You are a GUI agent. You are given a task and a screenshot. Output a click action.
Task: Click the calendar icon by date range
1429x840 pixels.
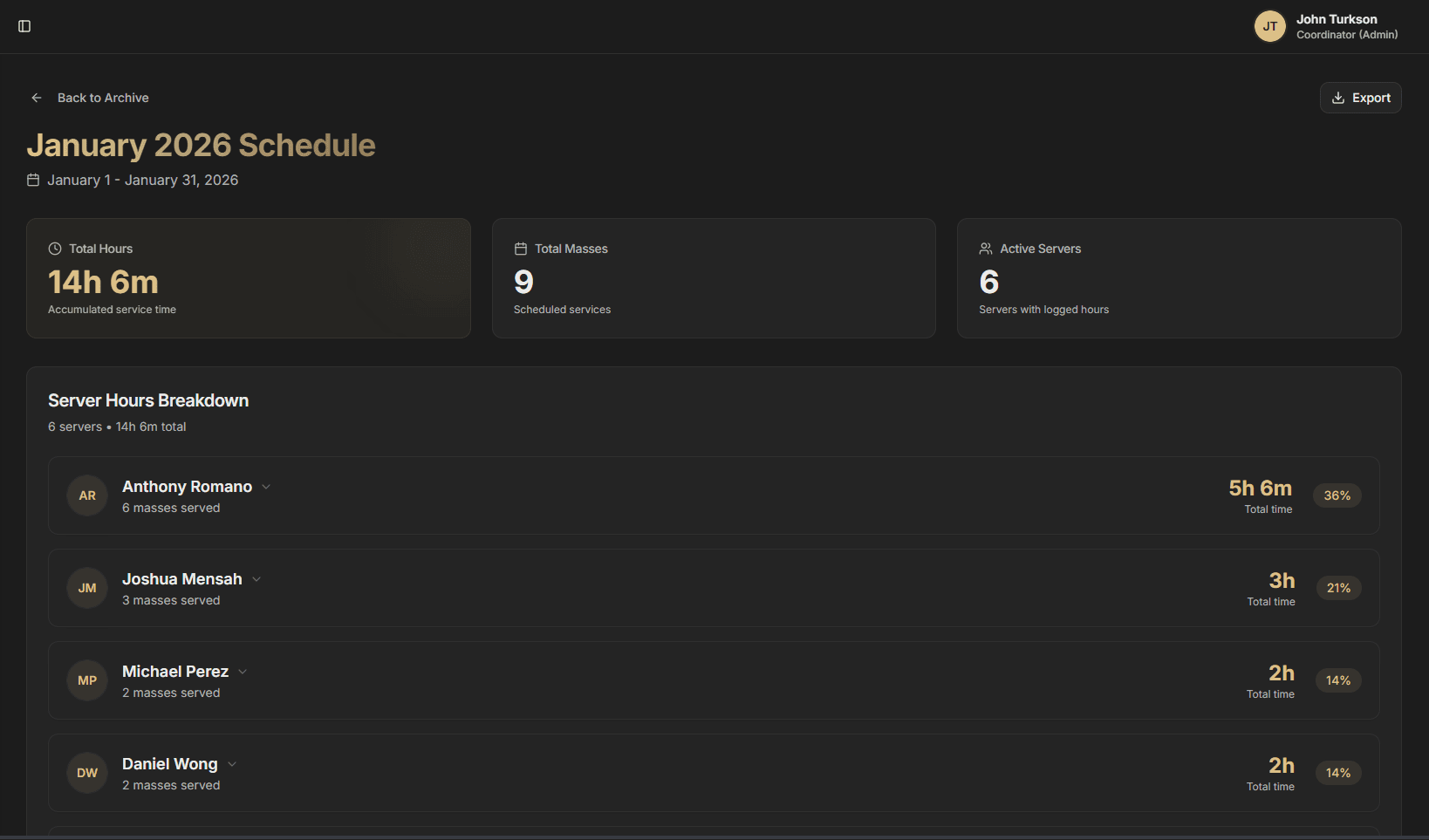coord(33,180)
